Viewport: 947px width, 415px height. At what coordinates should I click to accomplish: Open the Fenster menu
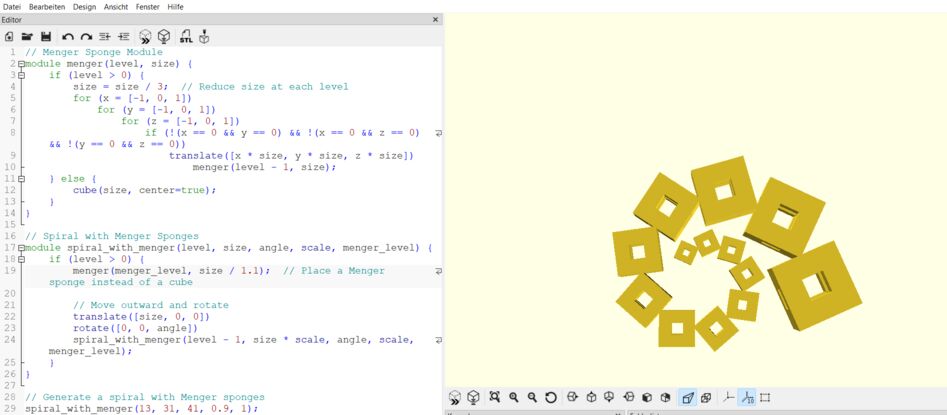(148, 7)
